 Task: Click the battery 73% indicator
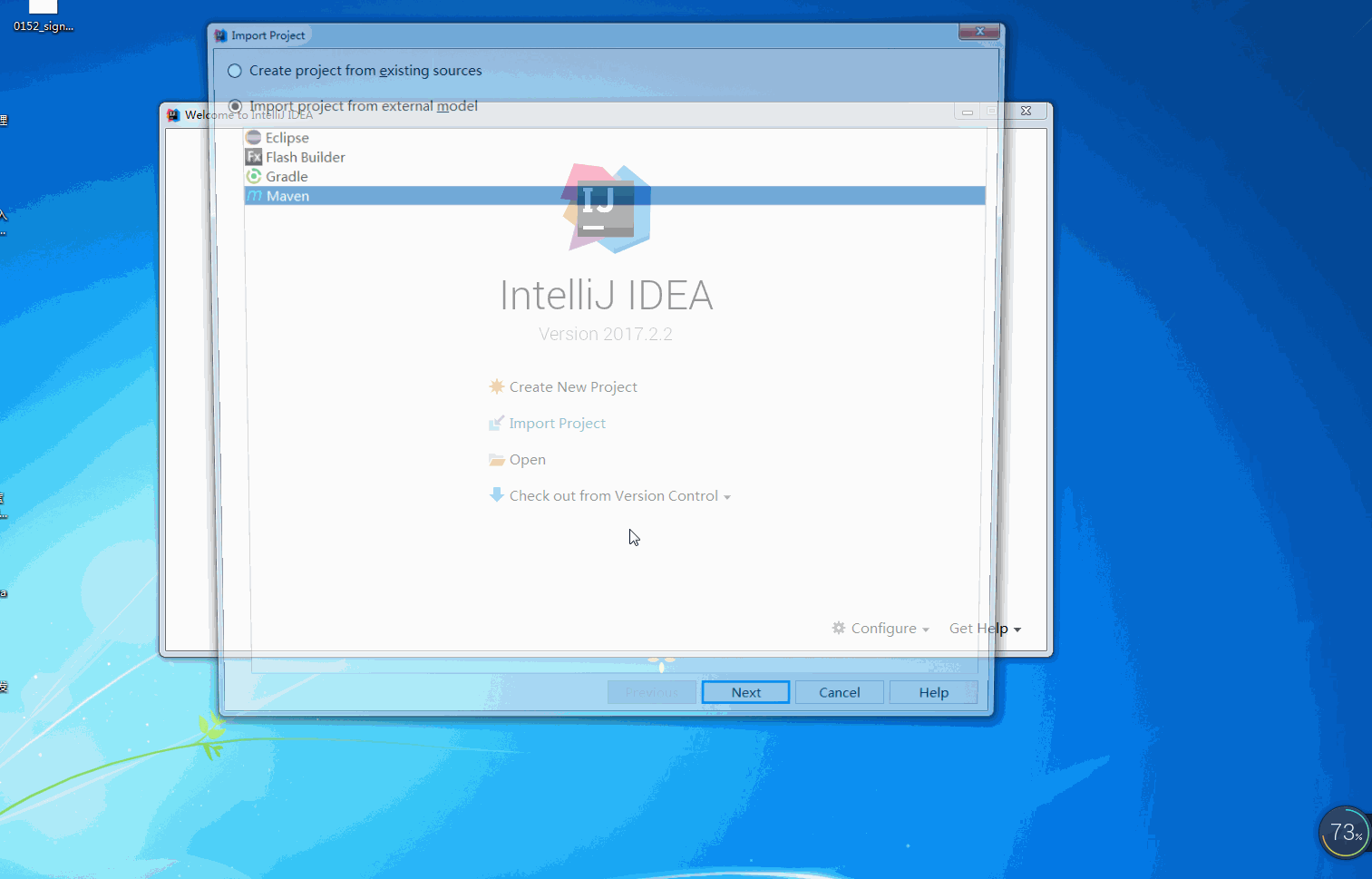(1344, 832)
